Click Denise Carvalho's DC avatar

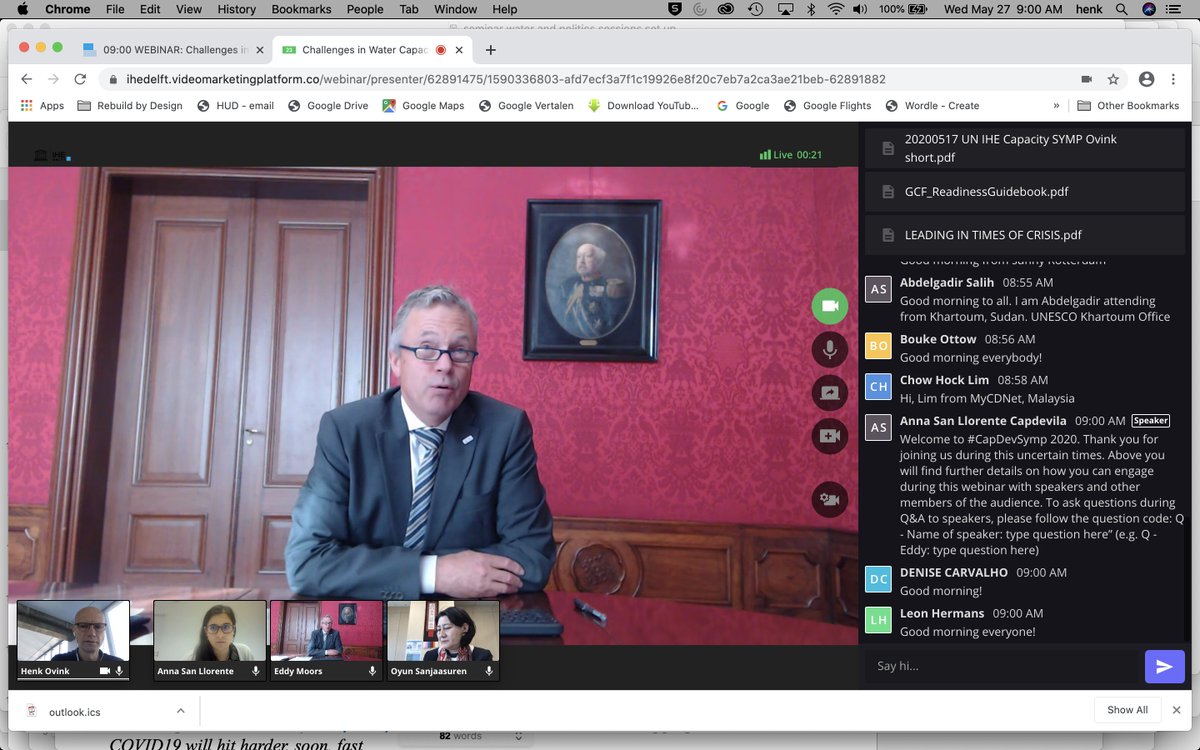[x=878, y=579]
